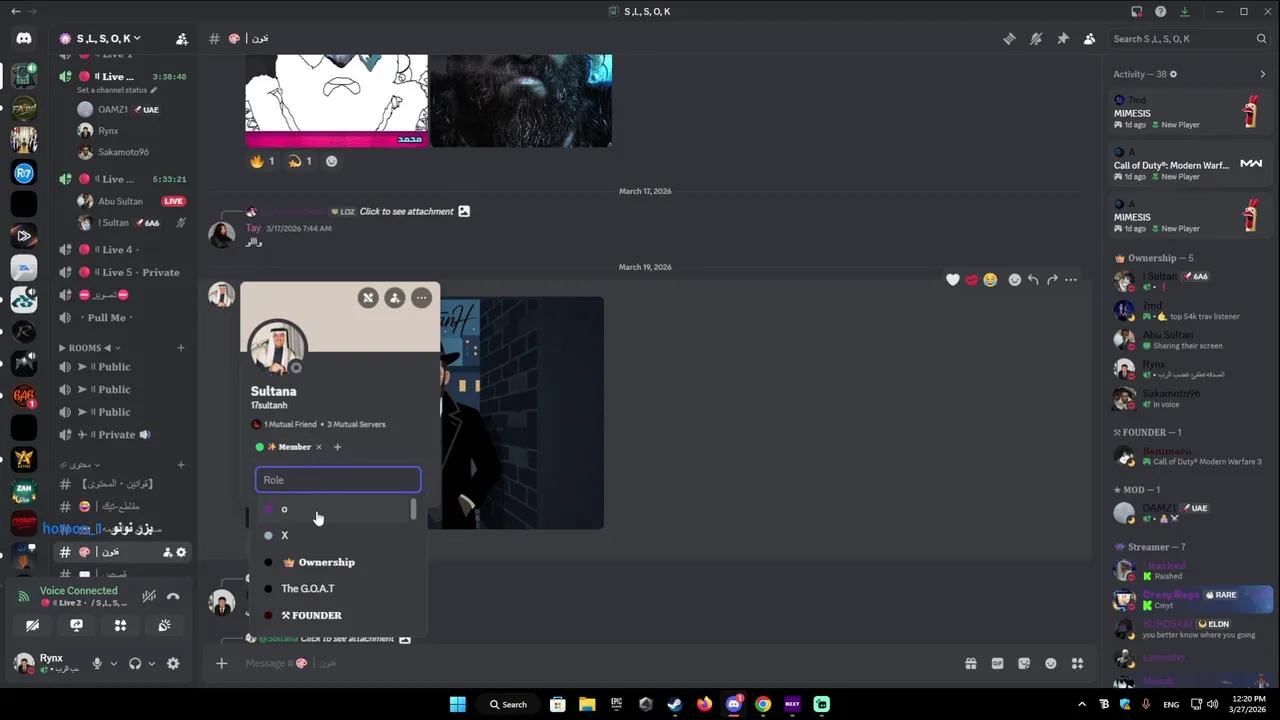Open the GIF picker
Screen dimensions: 1280x720
pyautogui.click(x=997, y=663)
